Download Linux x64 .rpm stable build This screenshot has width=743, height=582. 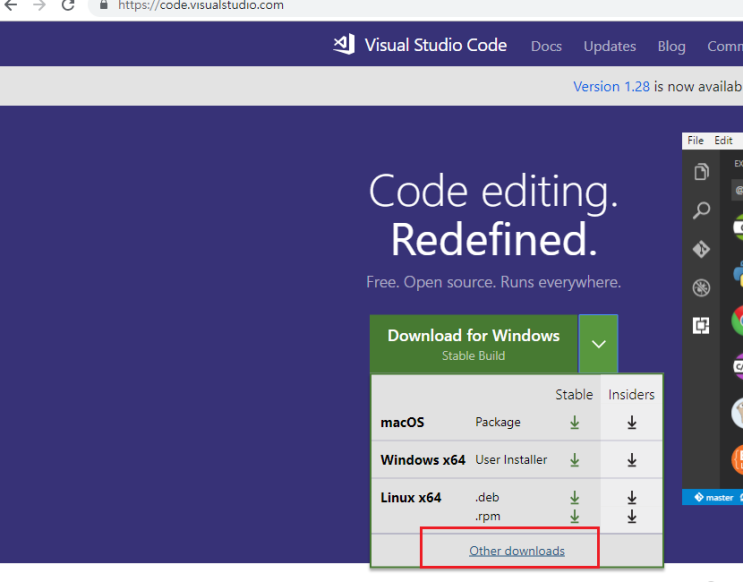tap(574, 516)
